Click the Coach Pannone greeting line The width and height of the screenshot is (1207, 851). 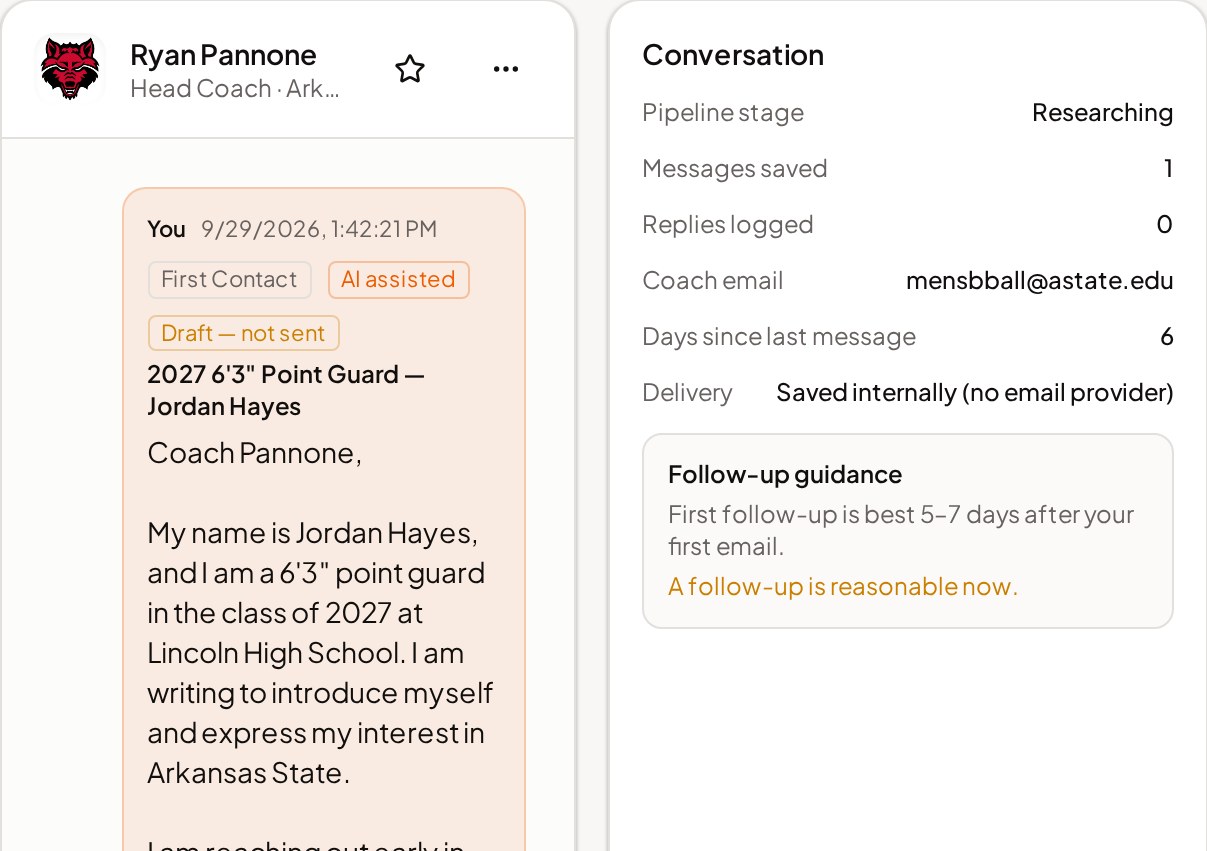pyautogui.click(x=254, y=453)
